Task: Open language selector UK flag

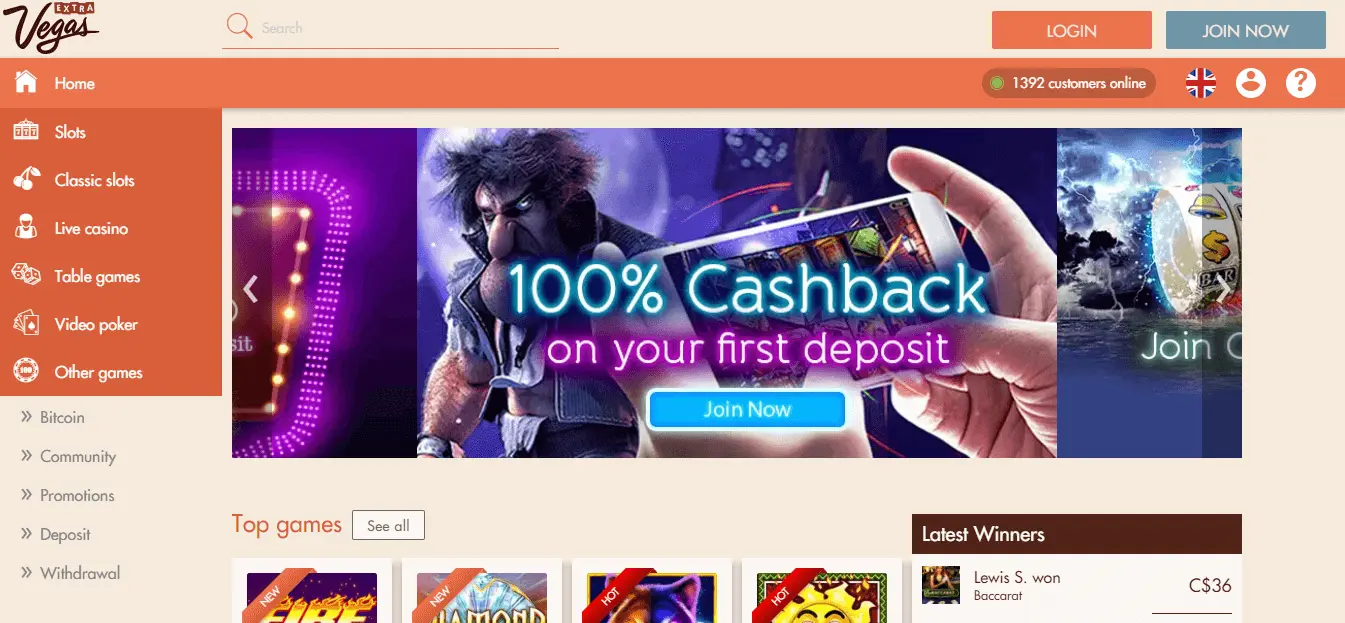Action: coord(1201,83)
